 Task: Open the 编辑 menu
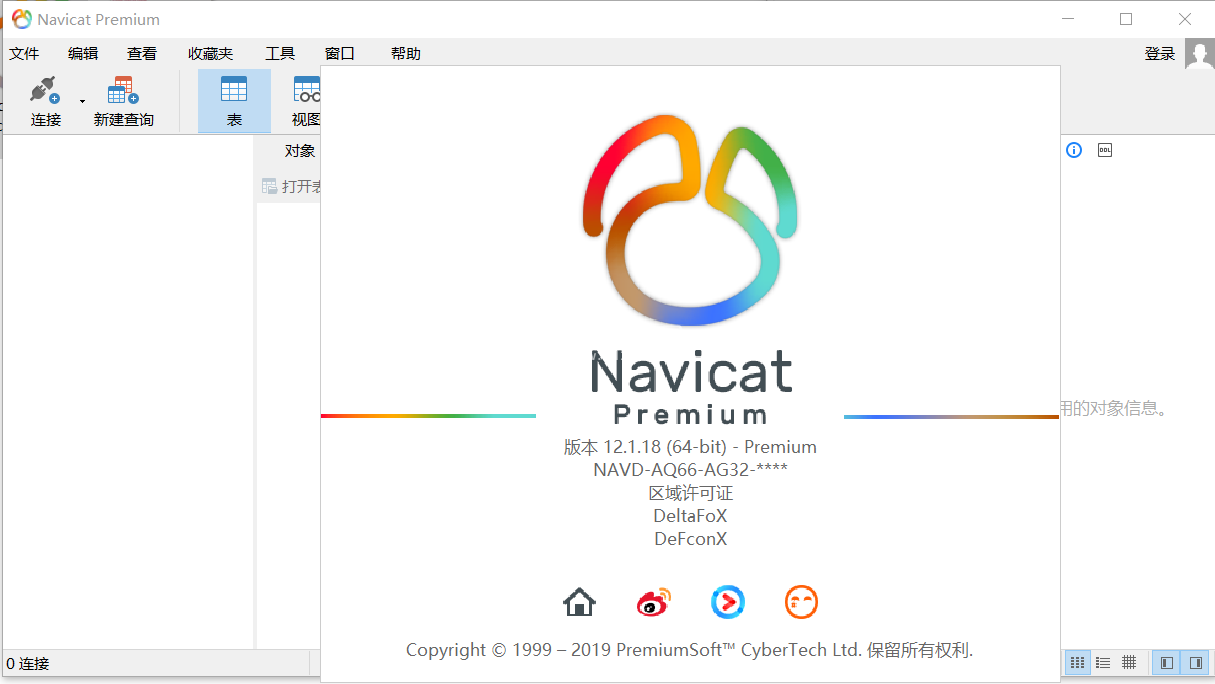[83, 54]
